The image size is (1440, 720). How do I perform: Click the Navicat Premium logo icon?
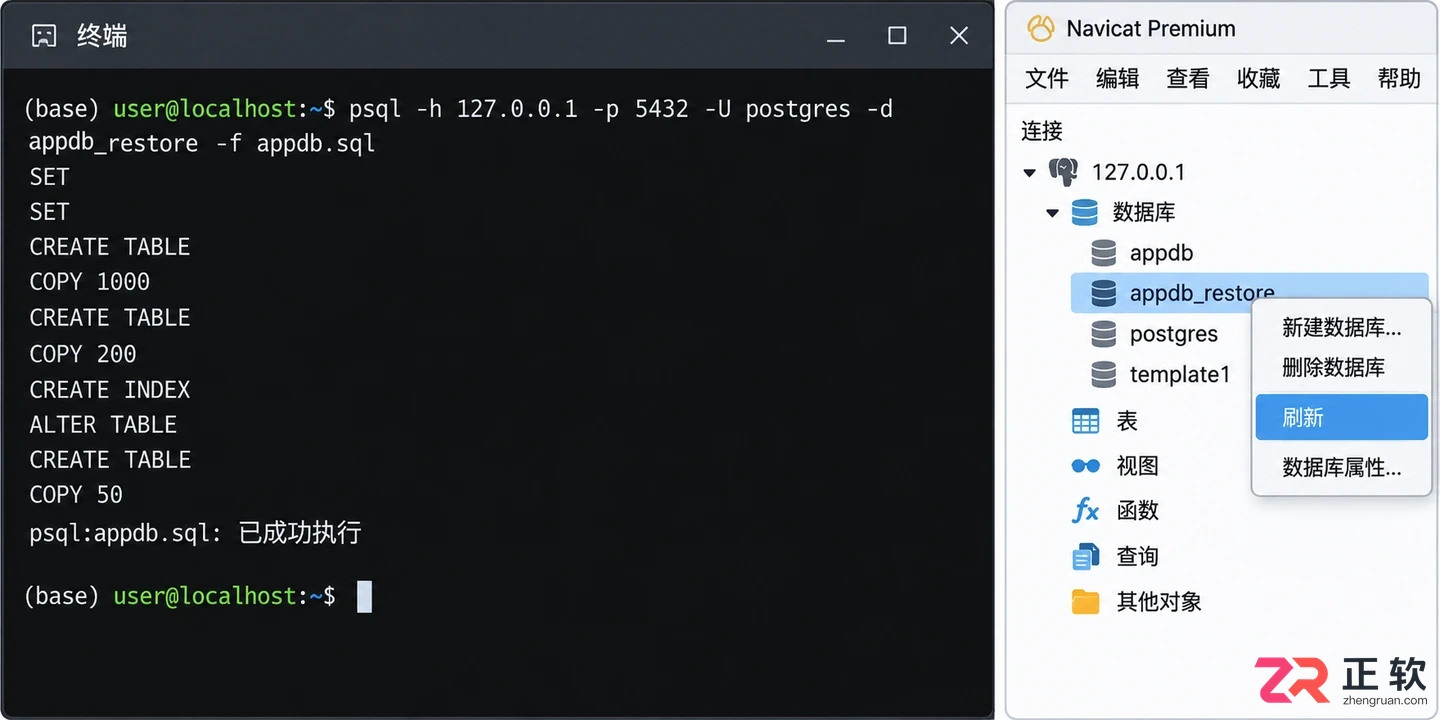(x=1040, y=28)
